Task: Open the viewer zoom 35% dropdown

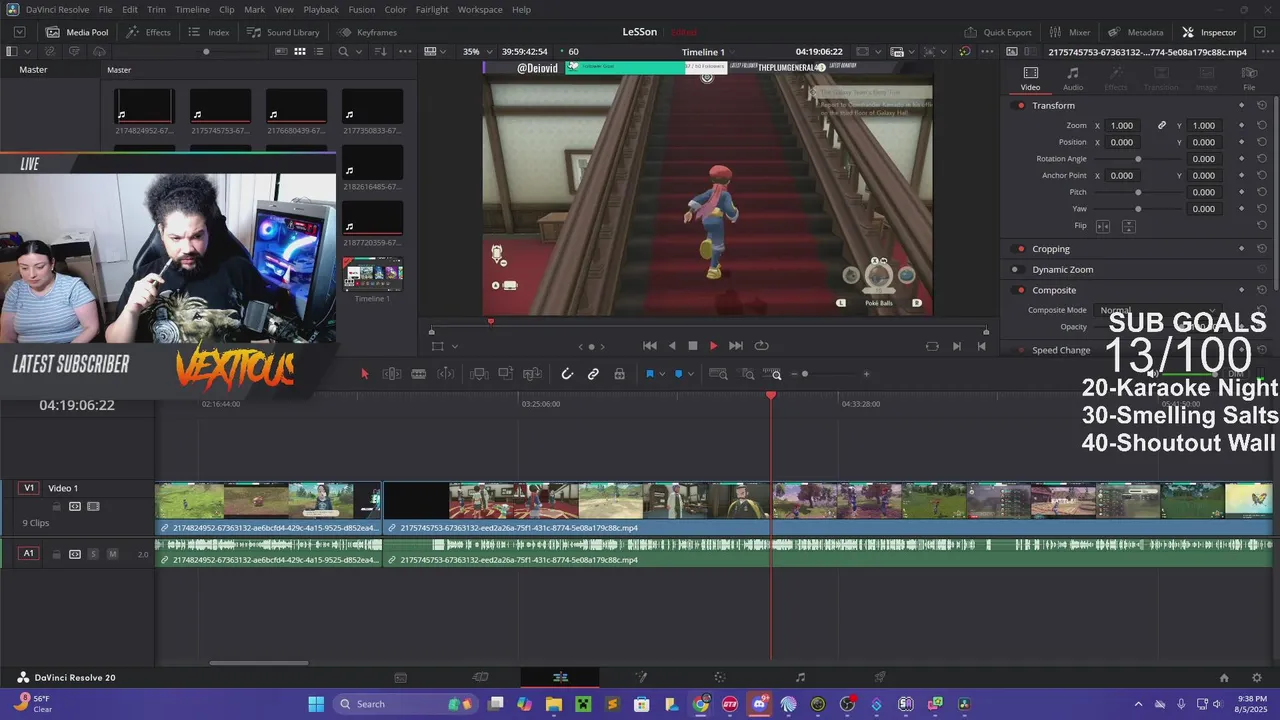Action: tap(475, 52)
